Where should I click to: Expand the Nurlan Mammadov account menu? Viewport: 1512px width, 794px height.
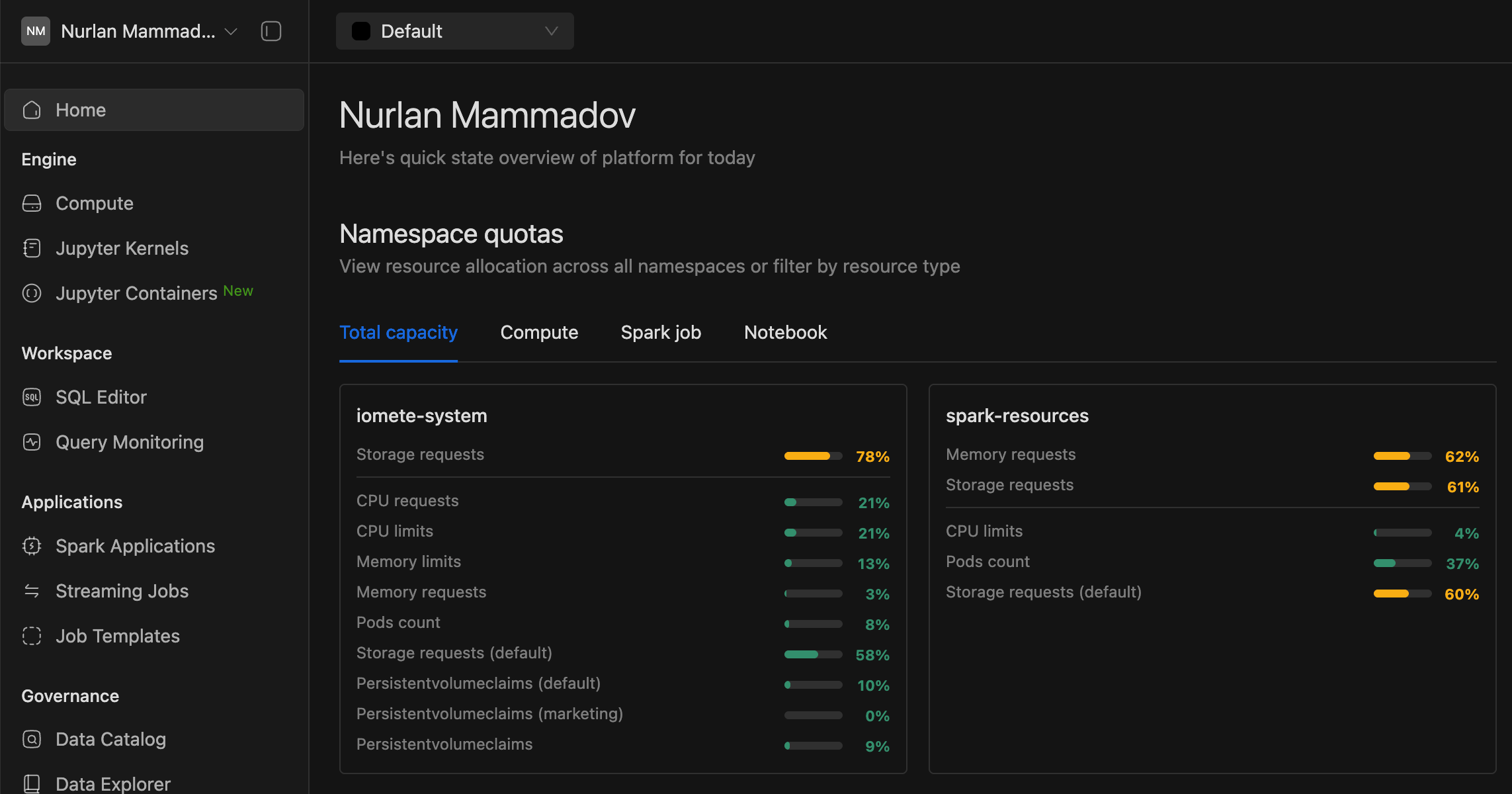pos(230,30)
